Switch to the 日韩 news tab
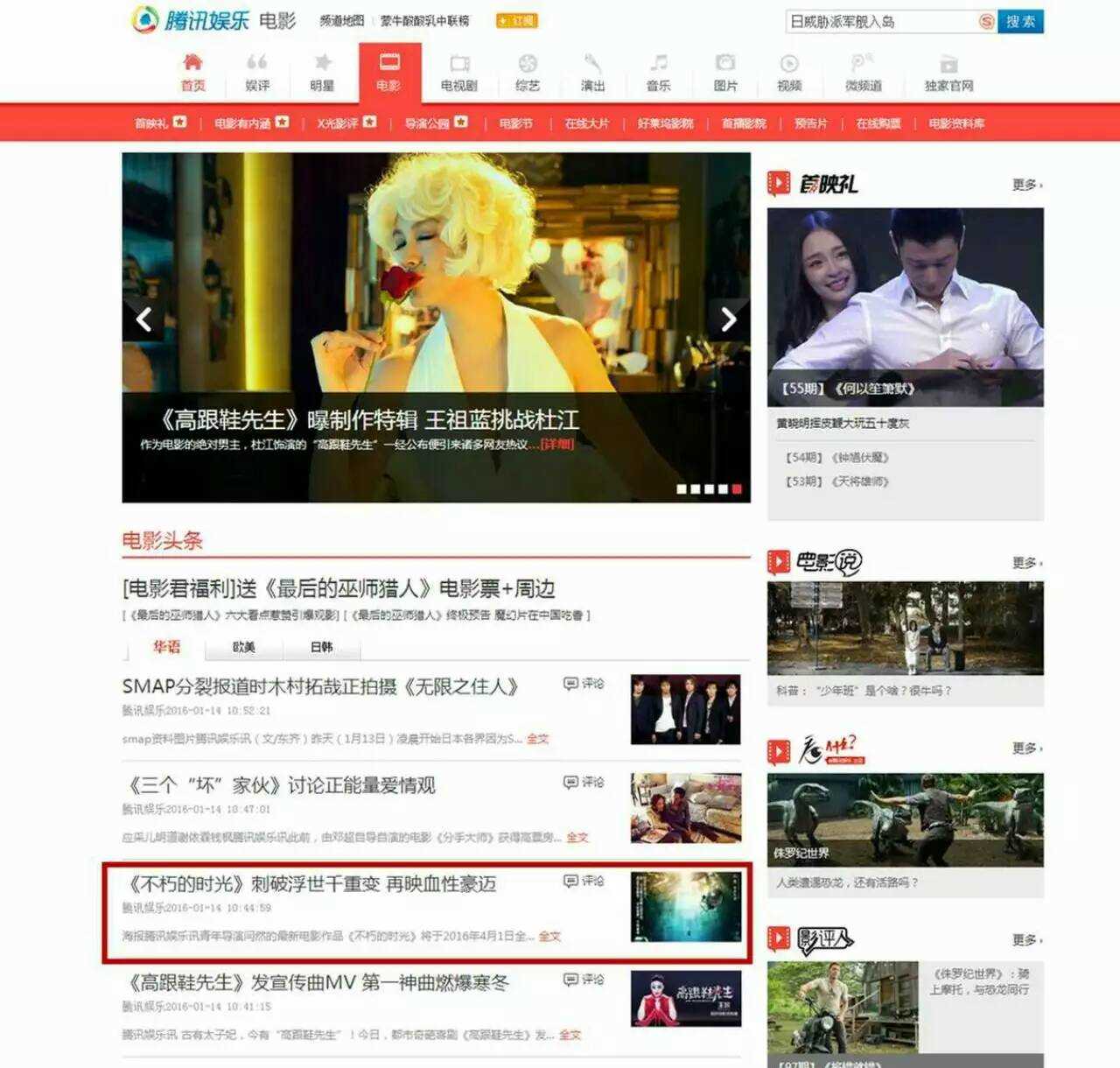The width and height of the screenshot is (1120, 1068). tap(321, 647)
